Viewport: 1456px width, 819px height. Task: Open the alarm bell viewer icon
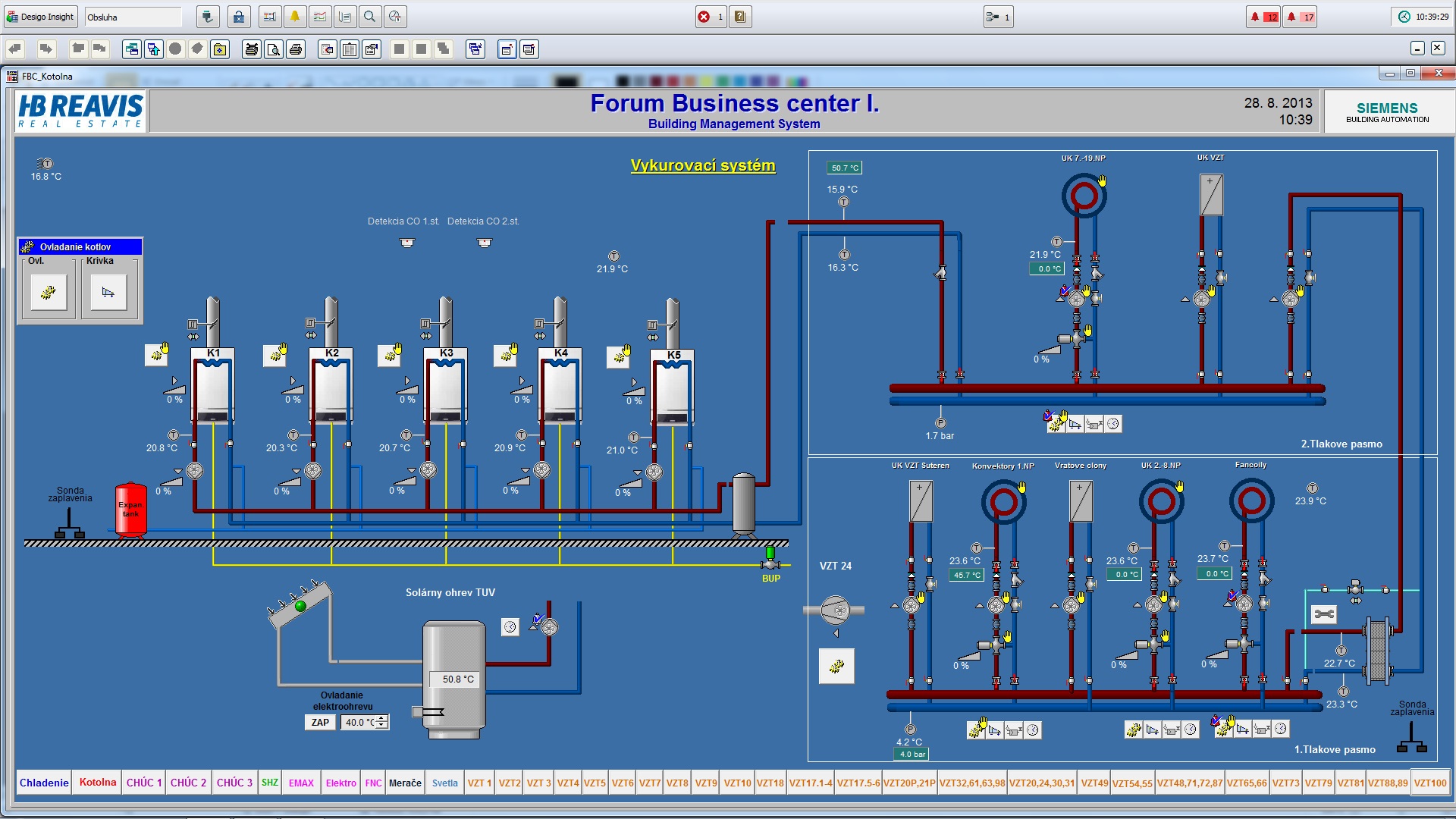[295, 17]
